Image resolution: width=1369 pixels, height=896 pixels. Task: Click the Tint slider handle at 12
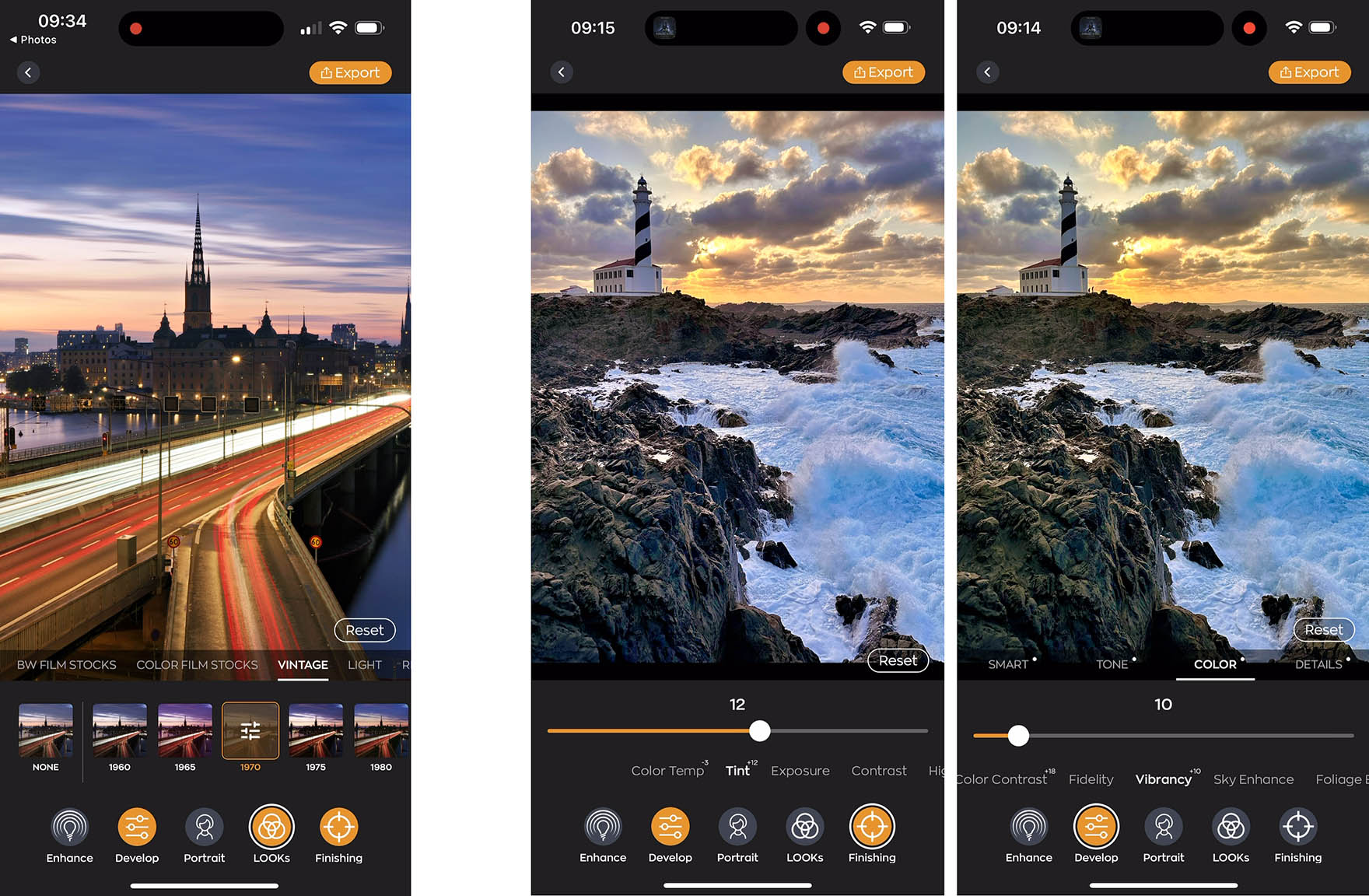tap(760, 731)
